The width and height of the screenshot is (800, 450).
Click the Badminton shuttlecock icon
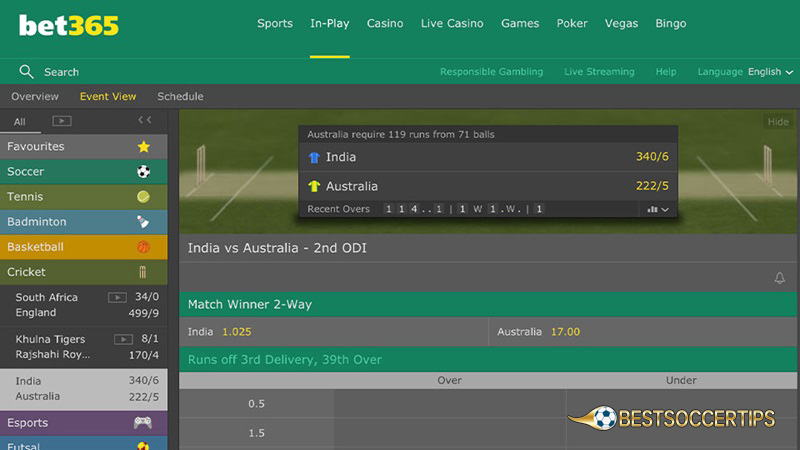tap(143, 221)
